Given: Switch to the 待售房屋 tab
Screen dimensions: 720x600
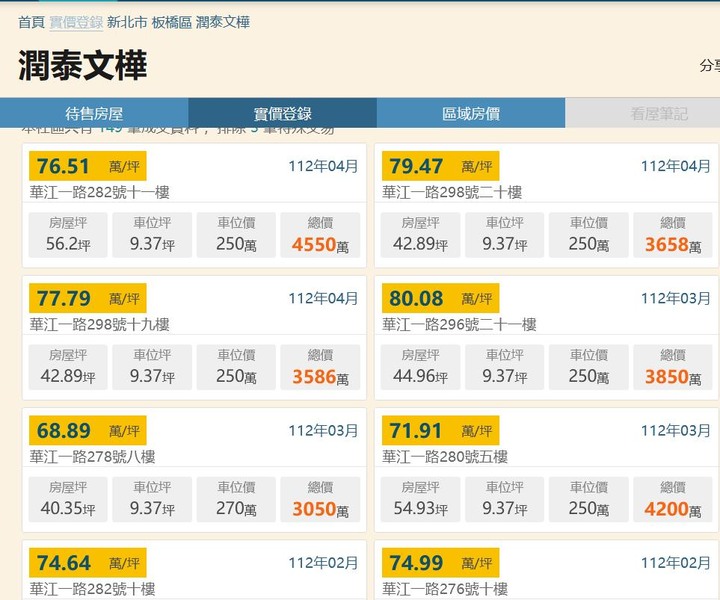Looking at the screenshot, I should pyautogui.click(x=94, y=113).
